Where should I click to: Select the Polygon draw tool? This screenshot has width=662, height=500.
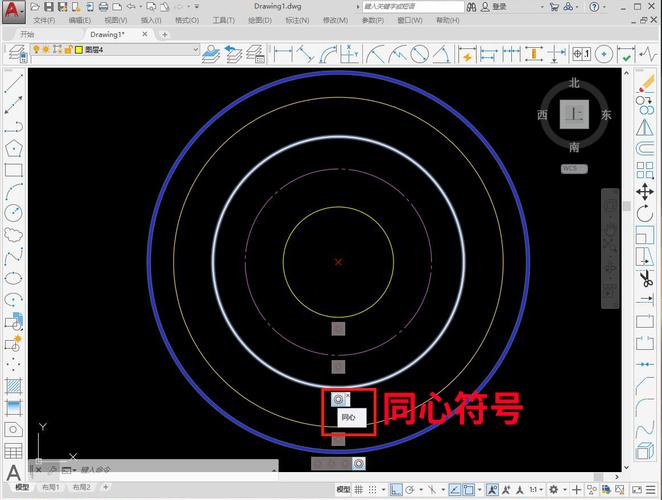13,148
